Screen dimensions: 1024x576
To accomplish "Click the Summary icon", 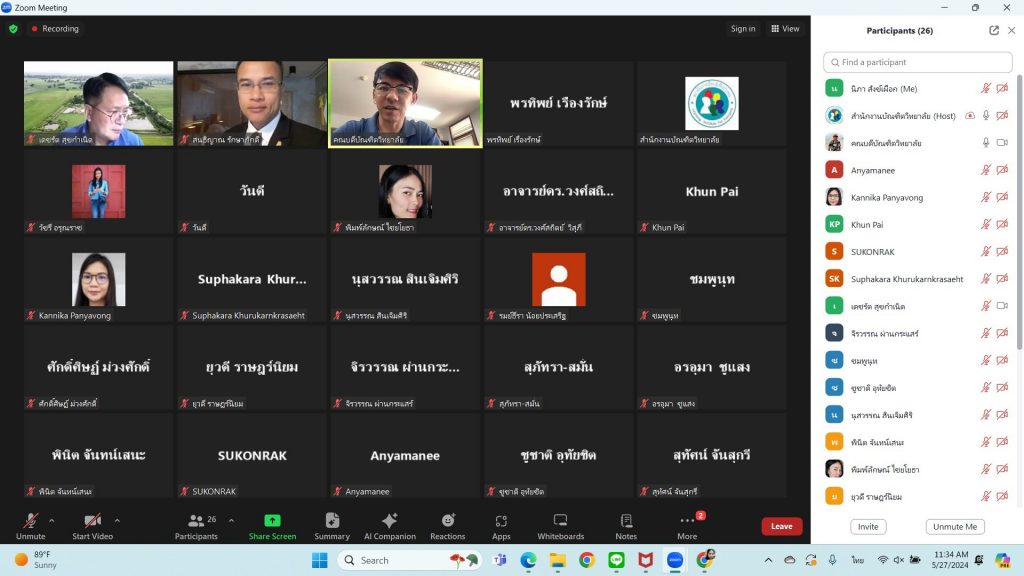I will (332, 526).
